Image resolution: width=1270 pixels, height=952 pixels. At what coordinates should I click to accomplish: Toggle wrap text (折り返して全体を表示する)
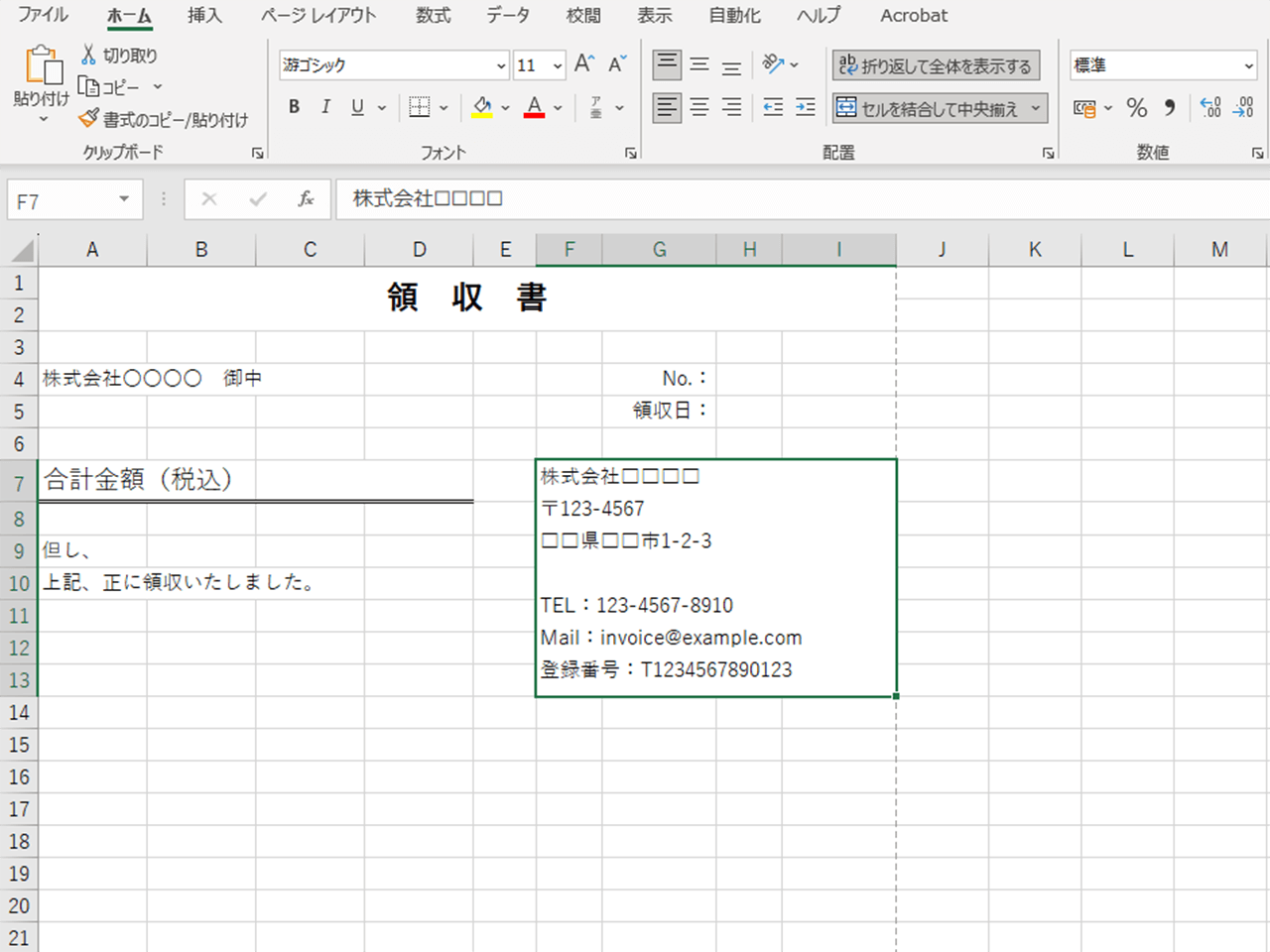pyautogui.click(x=936, y=65)
